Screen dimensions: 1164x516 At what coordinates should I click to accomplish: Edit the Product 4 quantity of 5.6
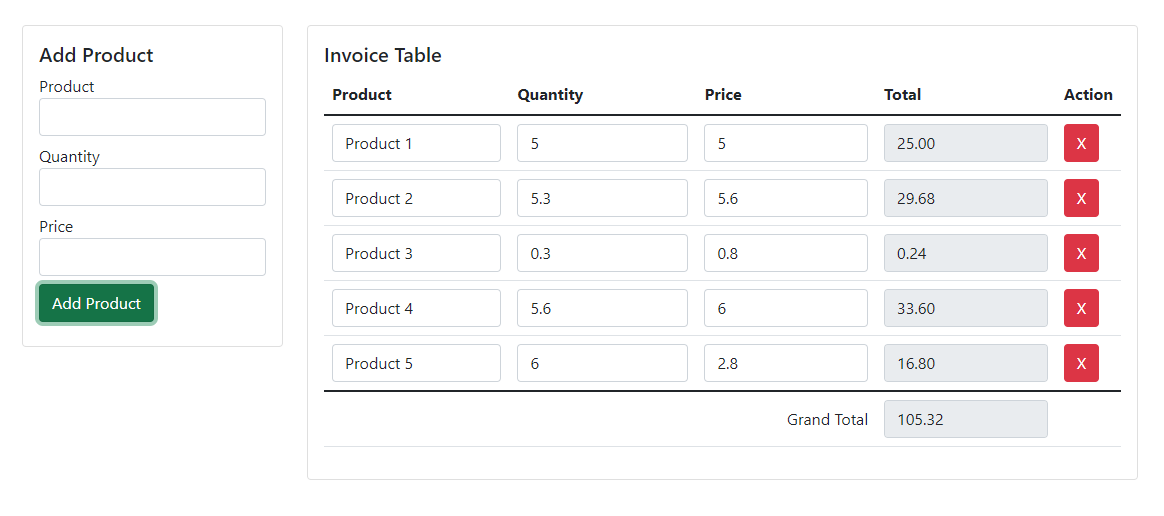[x=602, y=308]
